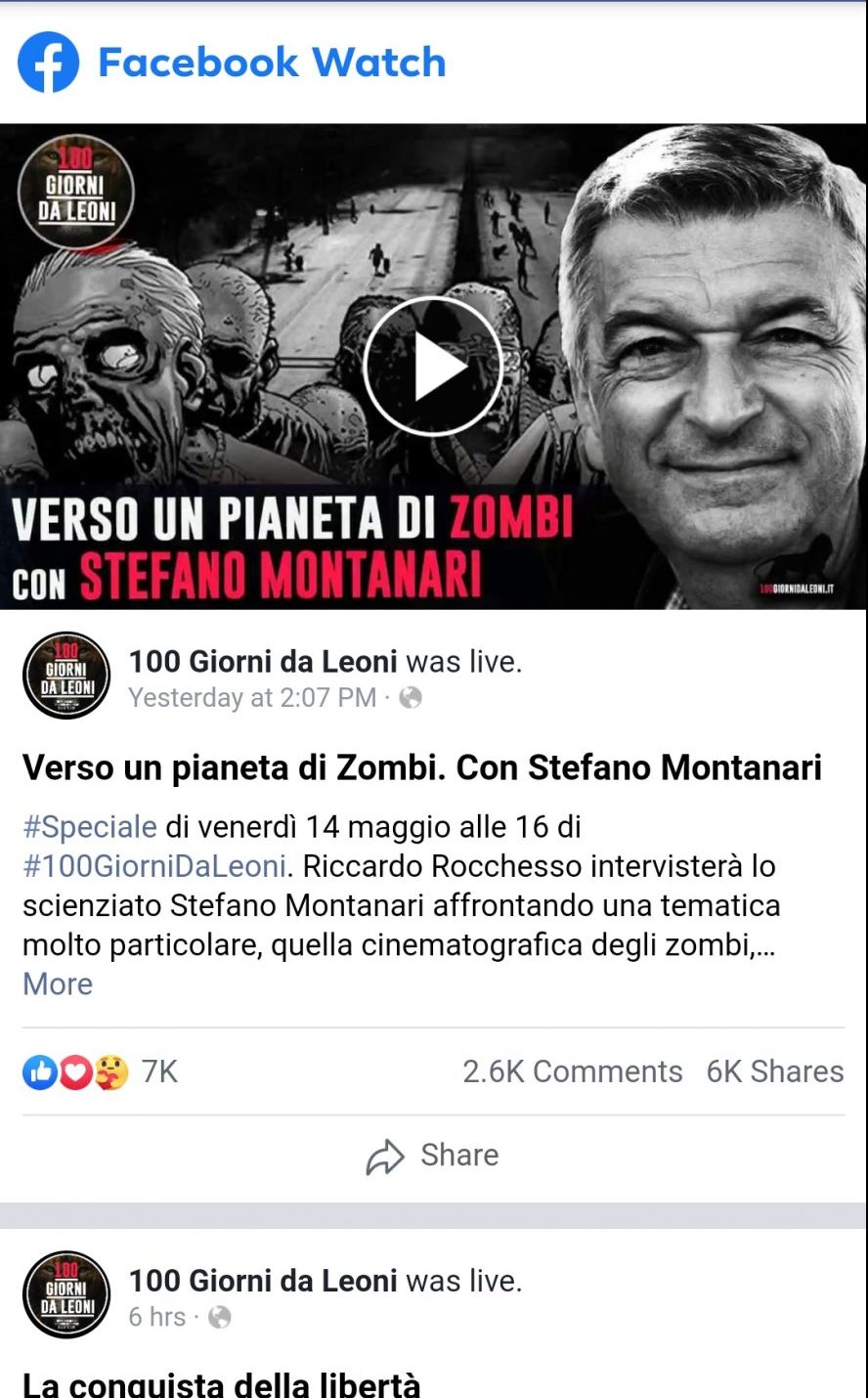868x1398 pixels.
Task: Open 100 Giorni da Leoni page name
Action: click(x=263, y=662)
